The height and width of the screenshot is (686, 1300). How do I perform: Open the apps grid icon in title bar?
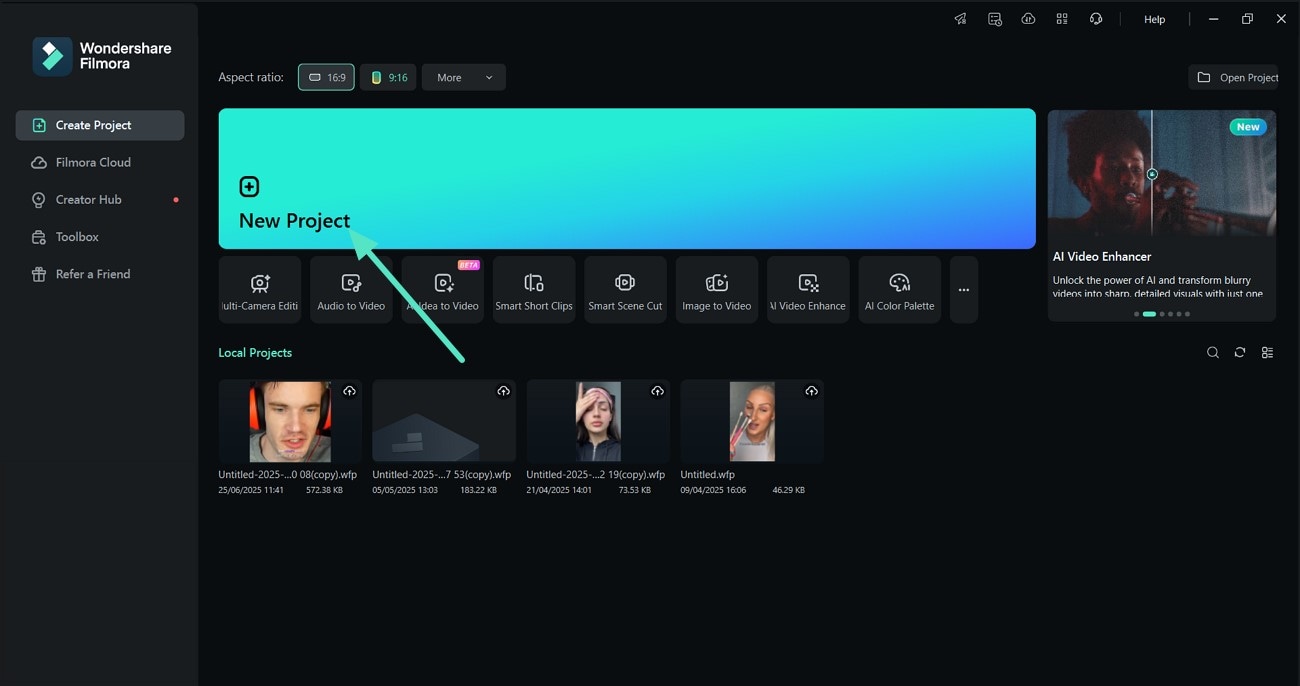[x=1062, y=19]
